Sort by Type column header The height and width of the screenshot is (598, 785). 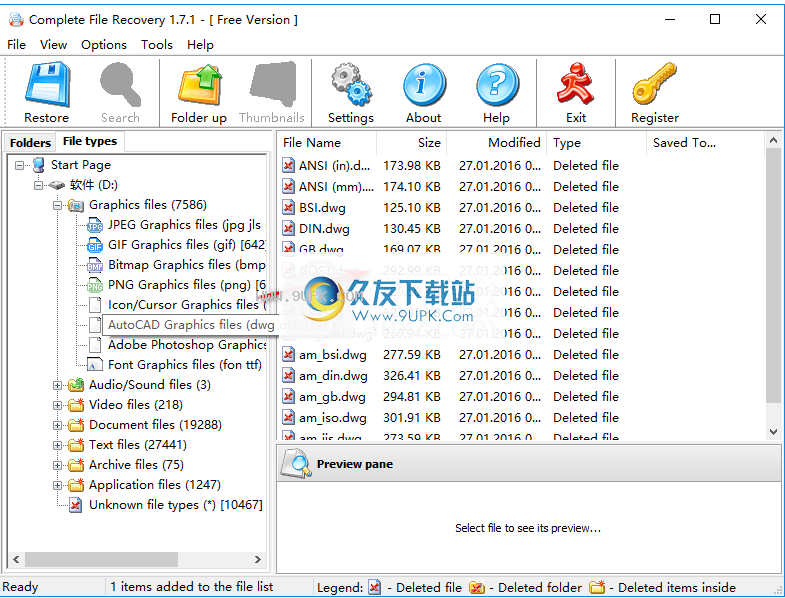tap(597, 143)
